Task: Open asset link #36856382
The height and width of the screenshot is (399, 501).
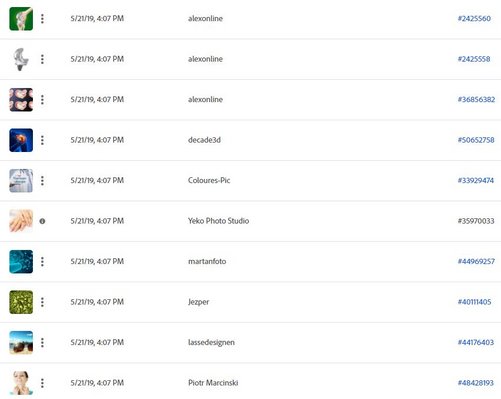Action: [476, 99]
